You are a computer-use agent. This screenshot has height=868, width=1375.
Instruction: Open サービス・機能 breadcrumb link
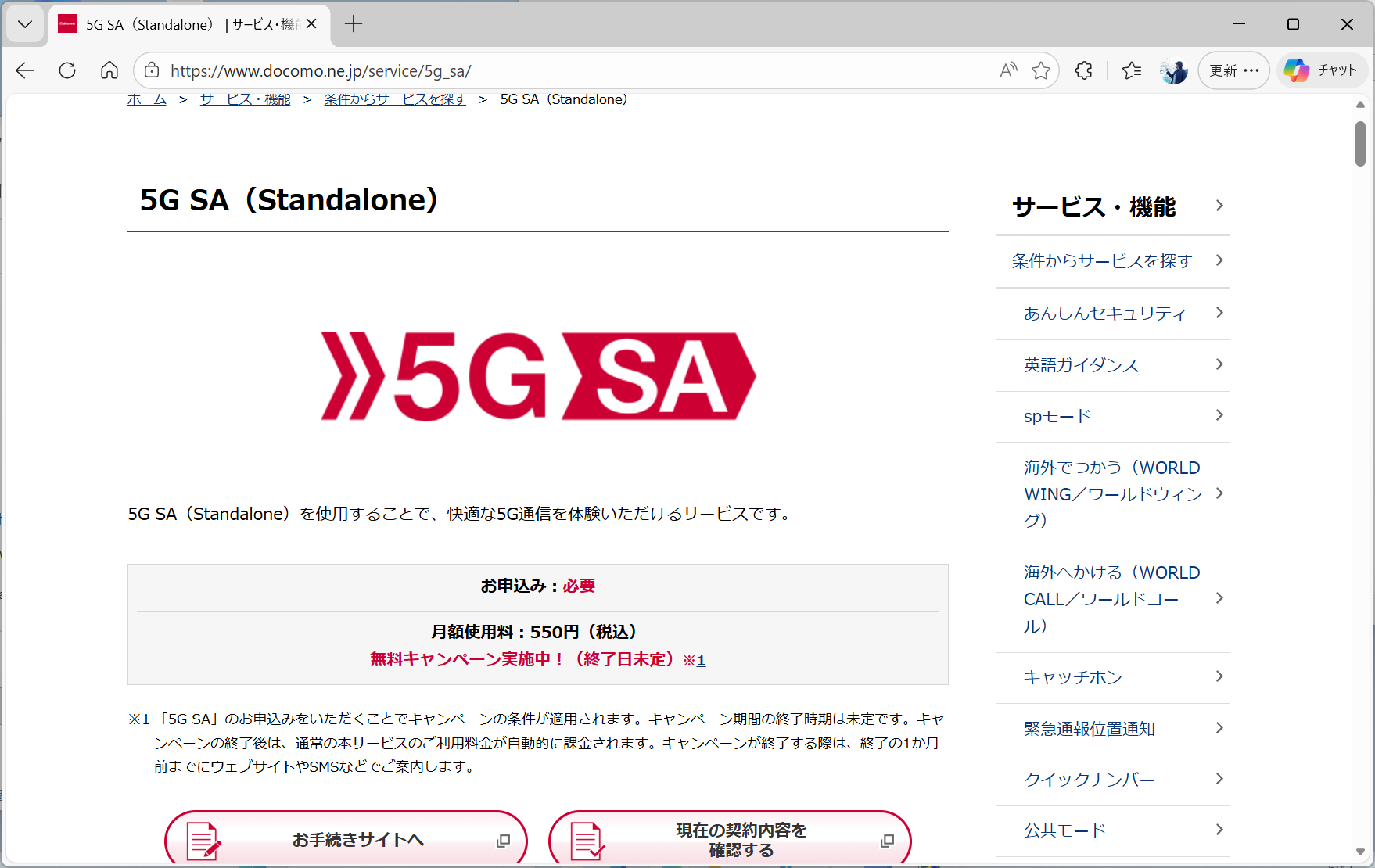(246, 99)
